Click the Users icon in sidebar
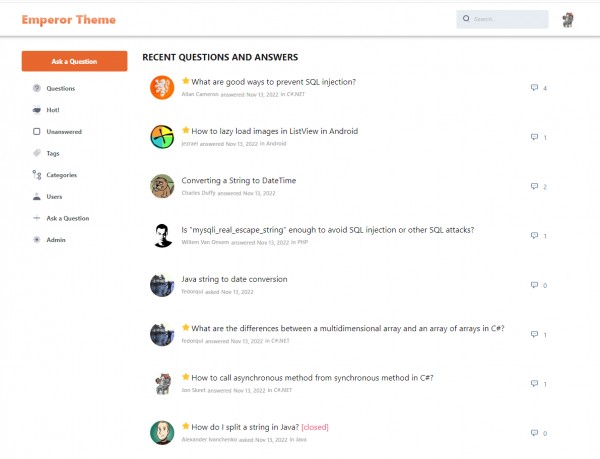 (x=37, y=196)
